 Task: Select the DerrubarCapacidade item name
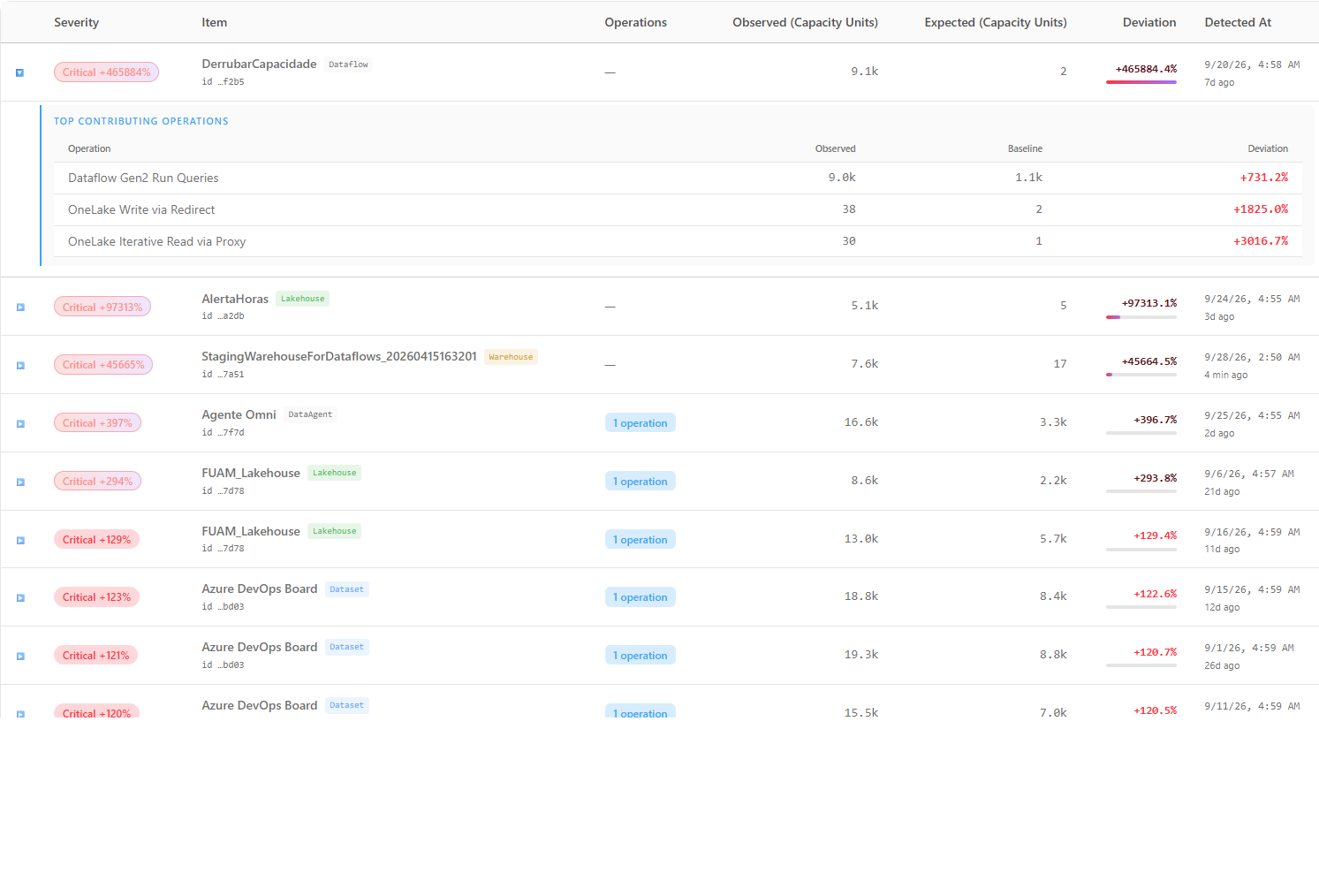259,64
